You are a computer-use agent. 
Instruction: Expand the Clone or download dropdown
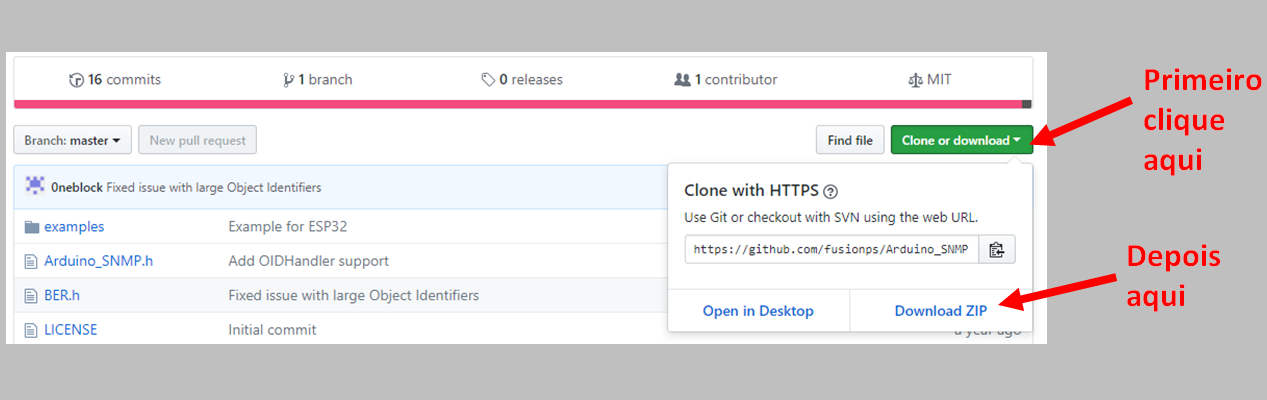960,141
